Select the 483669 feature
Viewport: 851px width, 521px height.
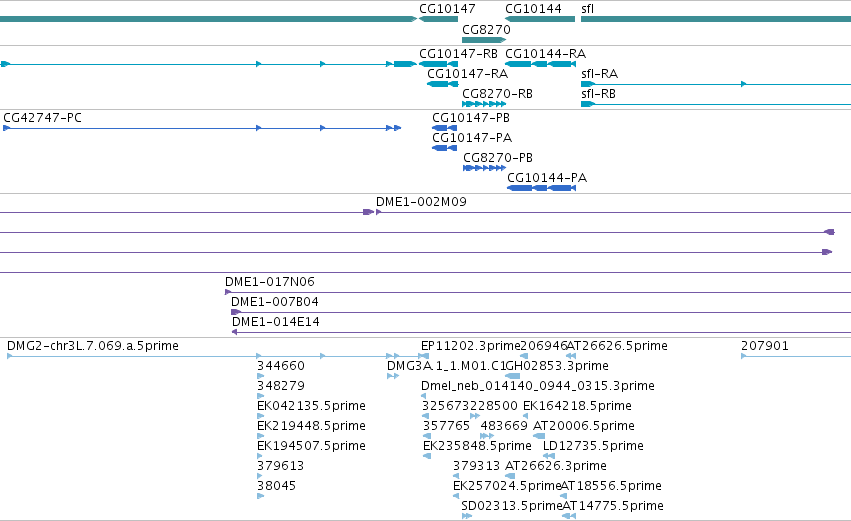[x=504, y=426]
